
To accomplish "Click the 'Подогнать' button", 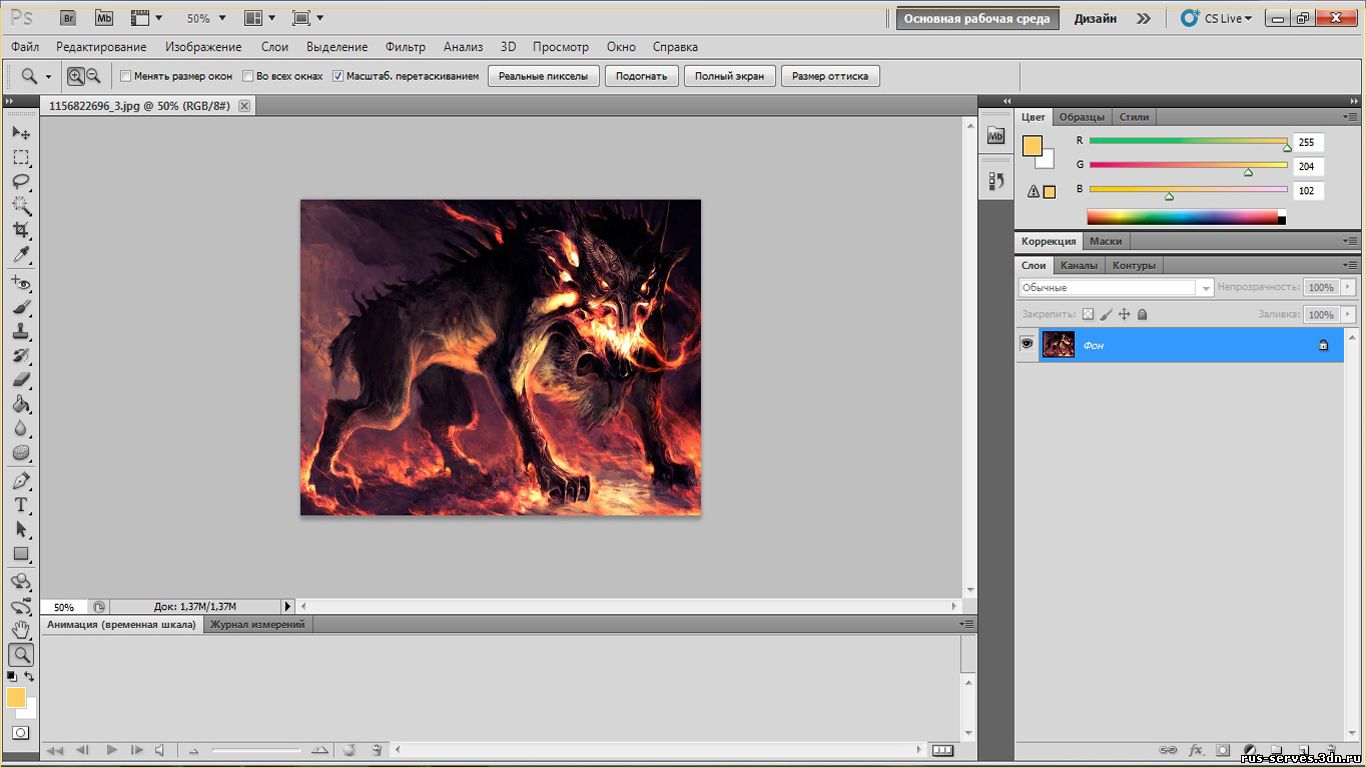I will (642, 76).
